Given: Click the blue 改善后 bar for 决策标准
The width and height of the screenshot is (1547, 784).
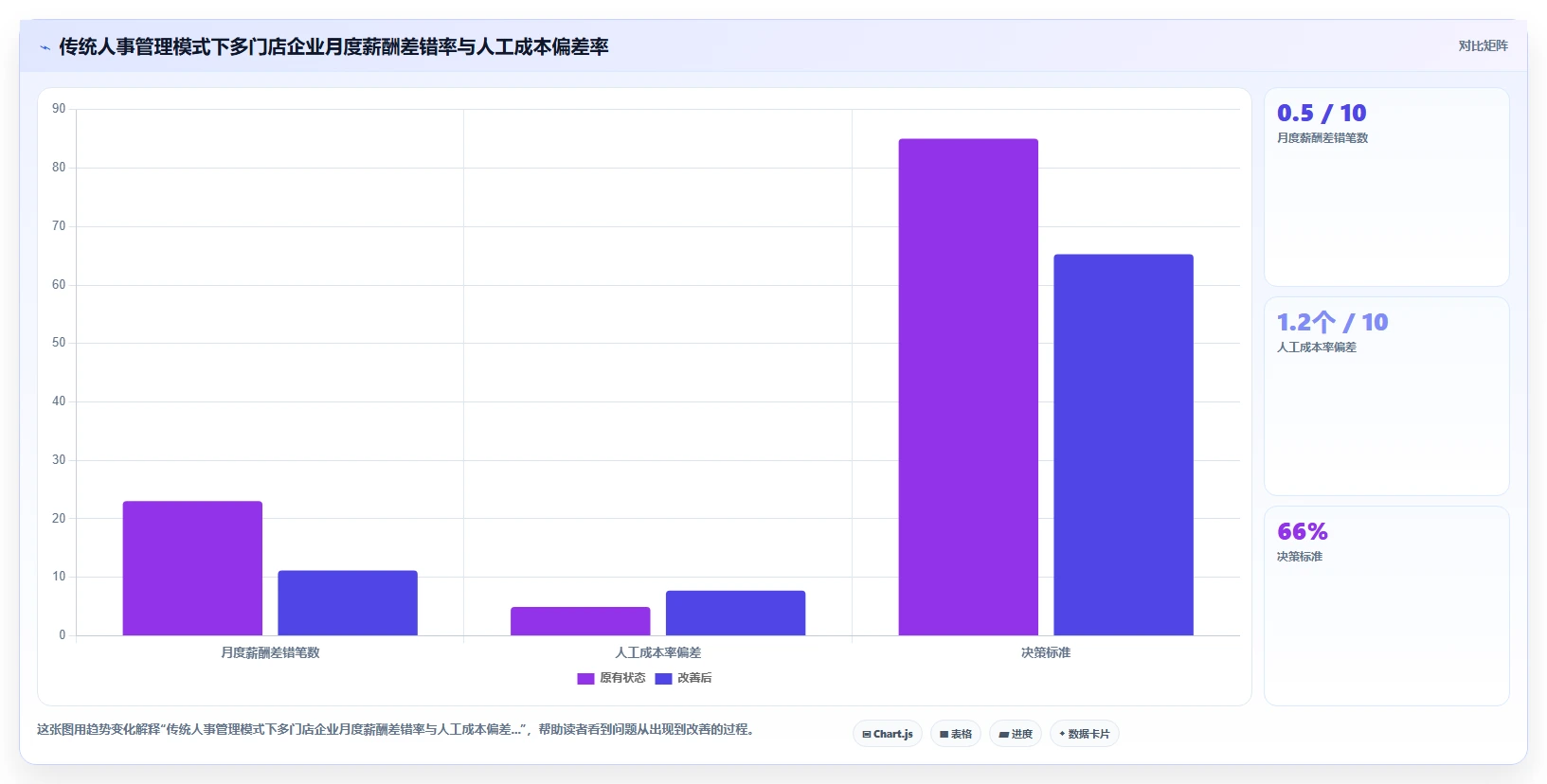Looking at the screenshot, I should [x=1124, y=445].
